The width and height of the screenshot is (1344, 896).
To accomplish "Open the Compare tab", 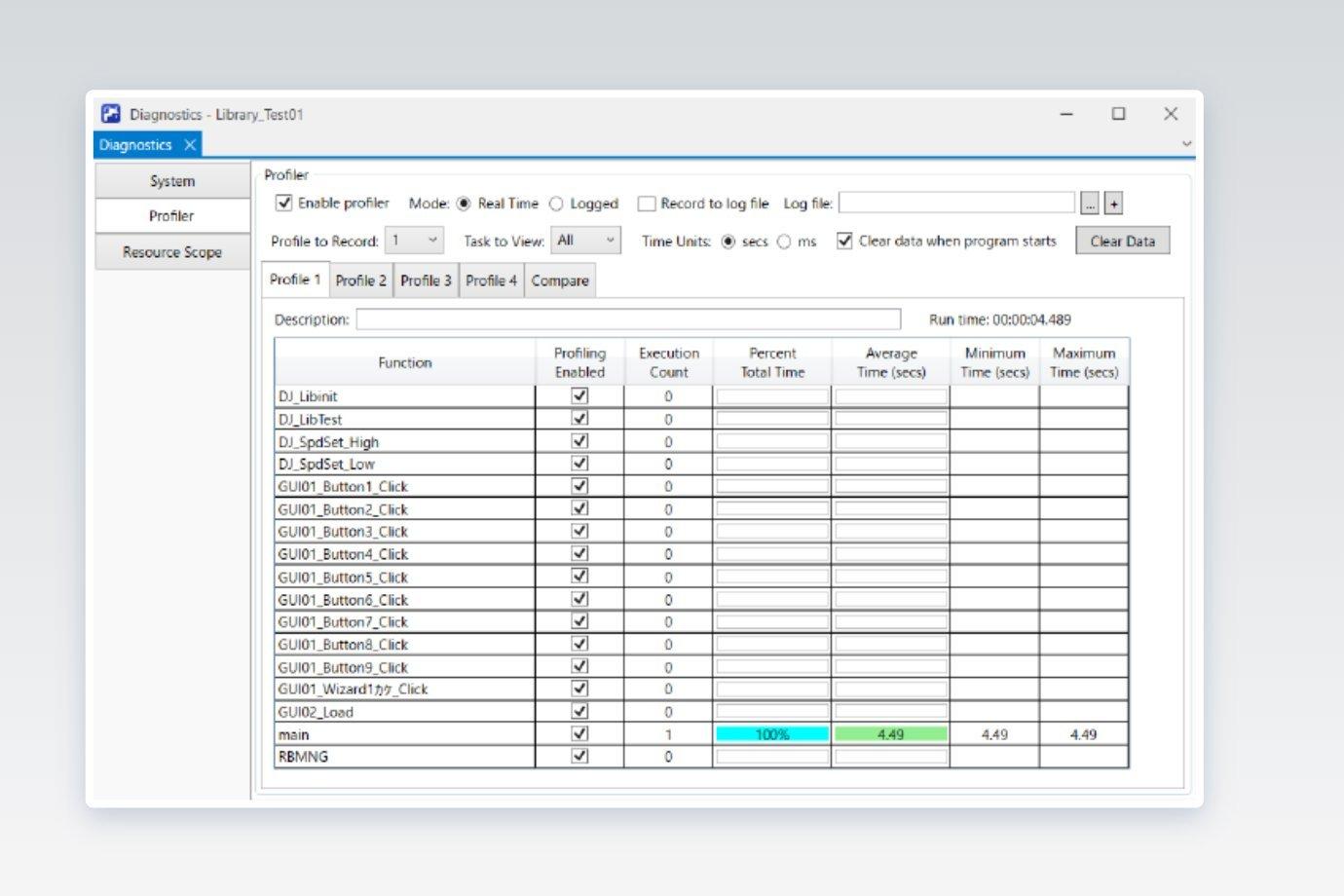I will coord(560,280).
